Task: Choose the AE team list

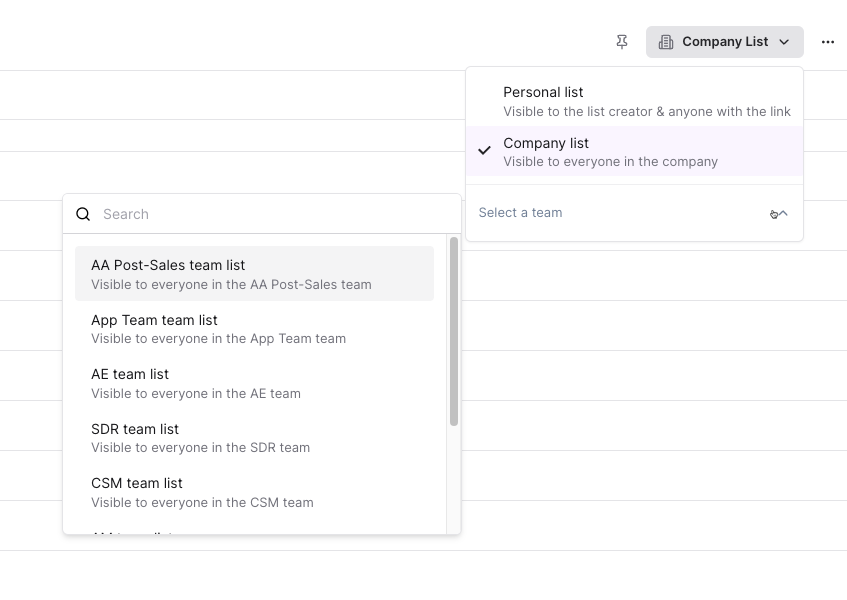Action: pos(254,383)
